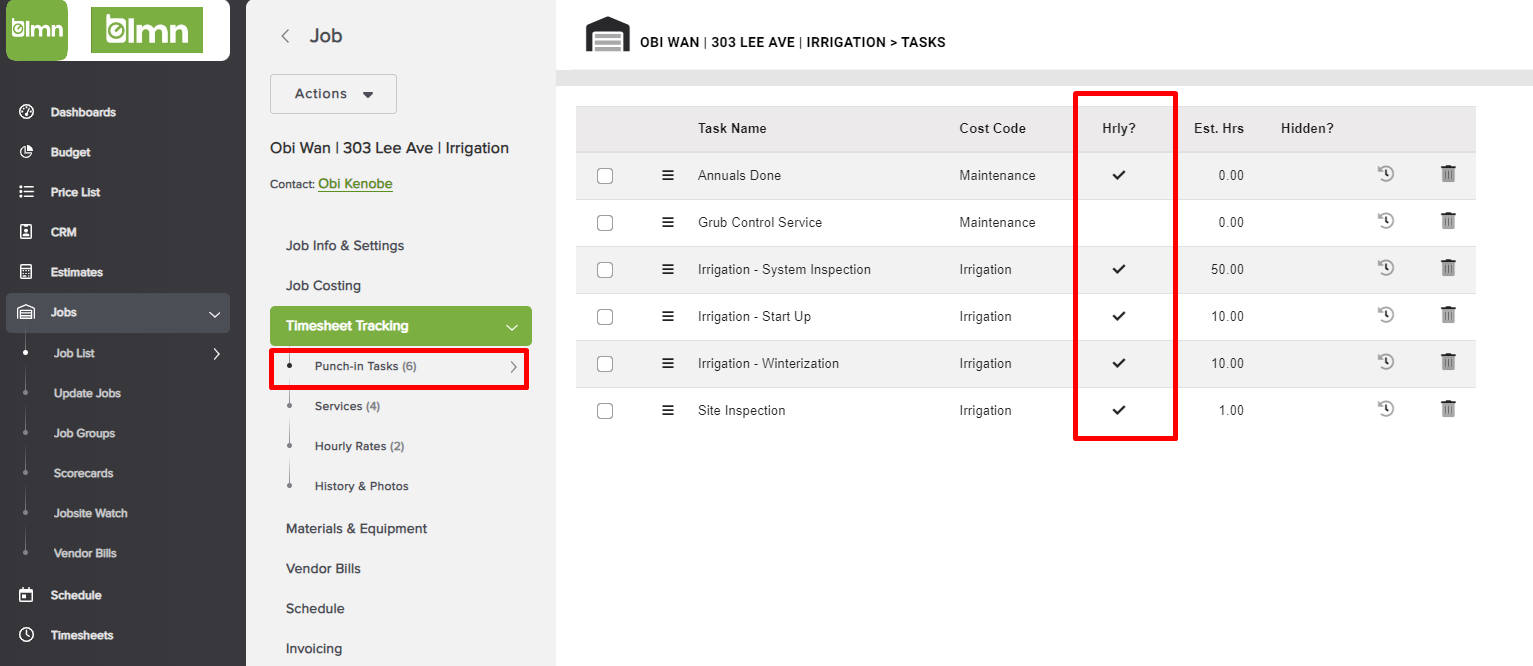Grab reorder handle for Irrigation - Start Up
Image resolution: width=1533 pixels, height=666 pixels.
[x=668, y=316]
